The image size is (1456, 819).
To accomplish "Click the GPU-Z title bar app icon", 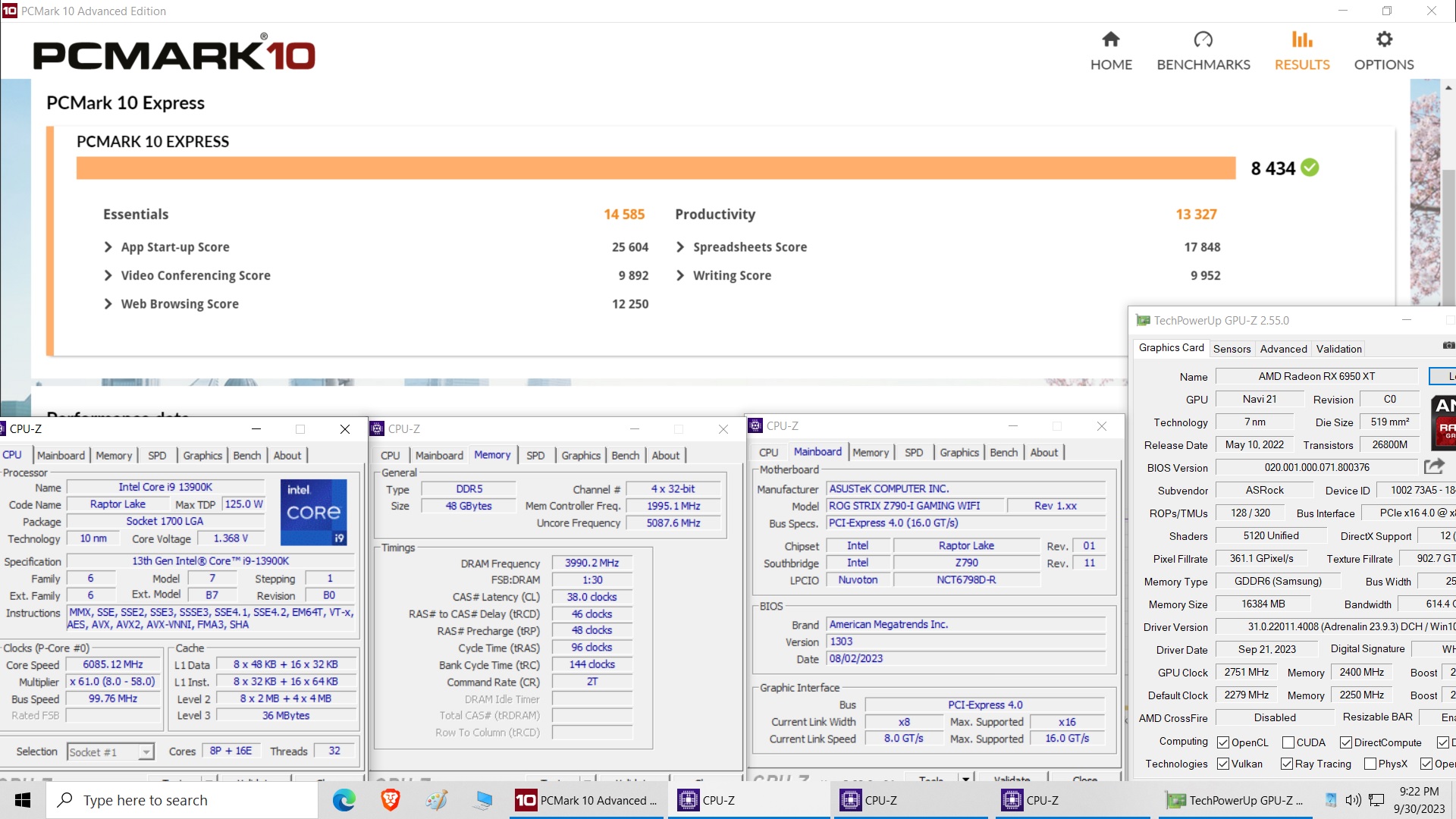I will click(x=1142, y=320).
